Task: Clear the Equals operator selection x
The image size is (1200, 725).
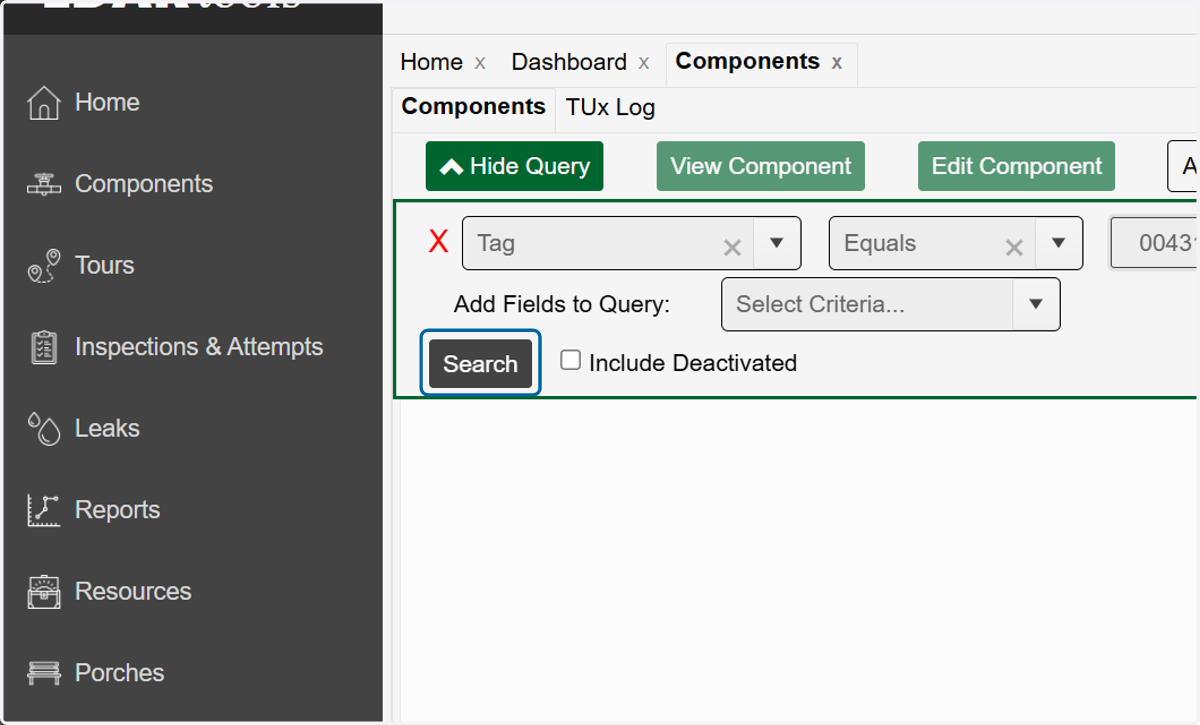Action: tap(1014, 247)
